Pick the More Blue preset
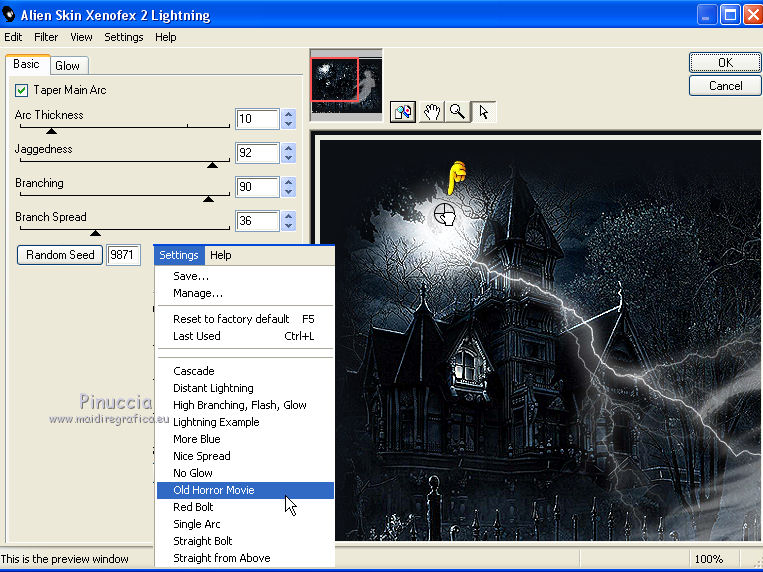 [245, 439]
